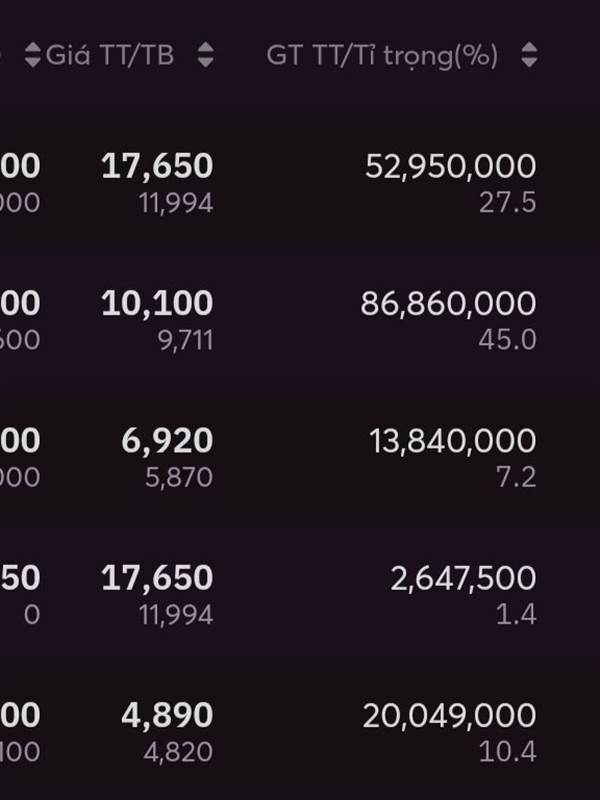This screenshot has height=800, width=600.
Task: Open the row with market value 86,860,000
Action: coord(300,318)
